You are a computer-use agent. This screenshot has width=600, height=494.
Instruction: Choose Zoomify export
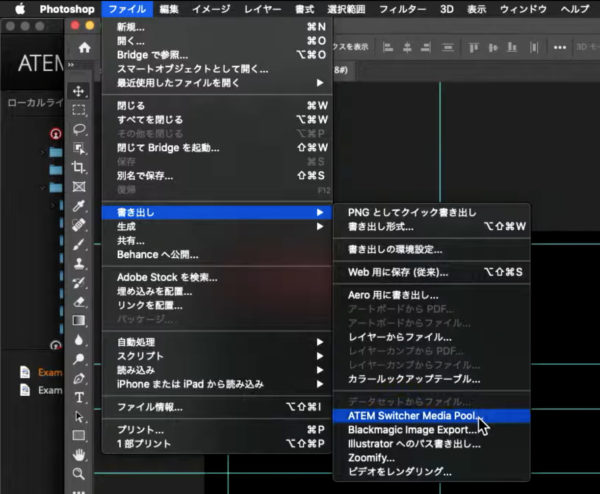pyautogui.click(x=432, y=458)
